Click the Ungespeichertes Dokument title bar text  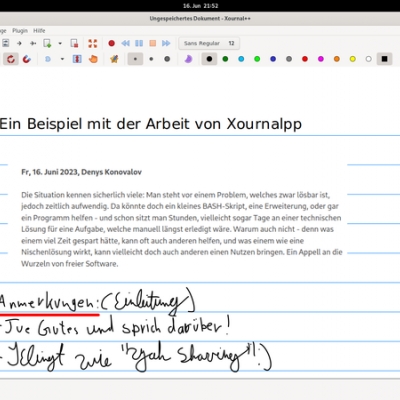coord(200,19)
